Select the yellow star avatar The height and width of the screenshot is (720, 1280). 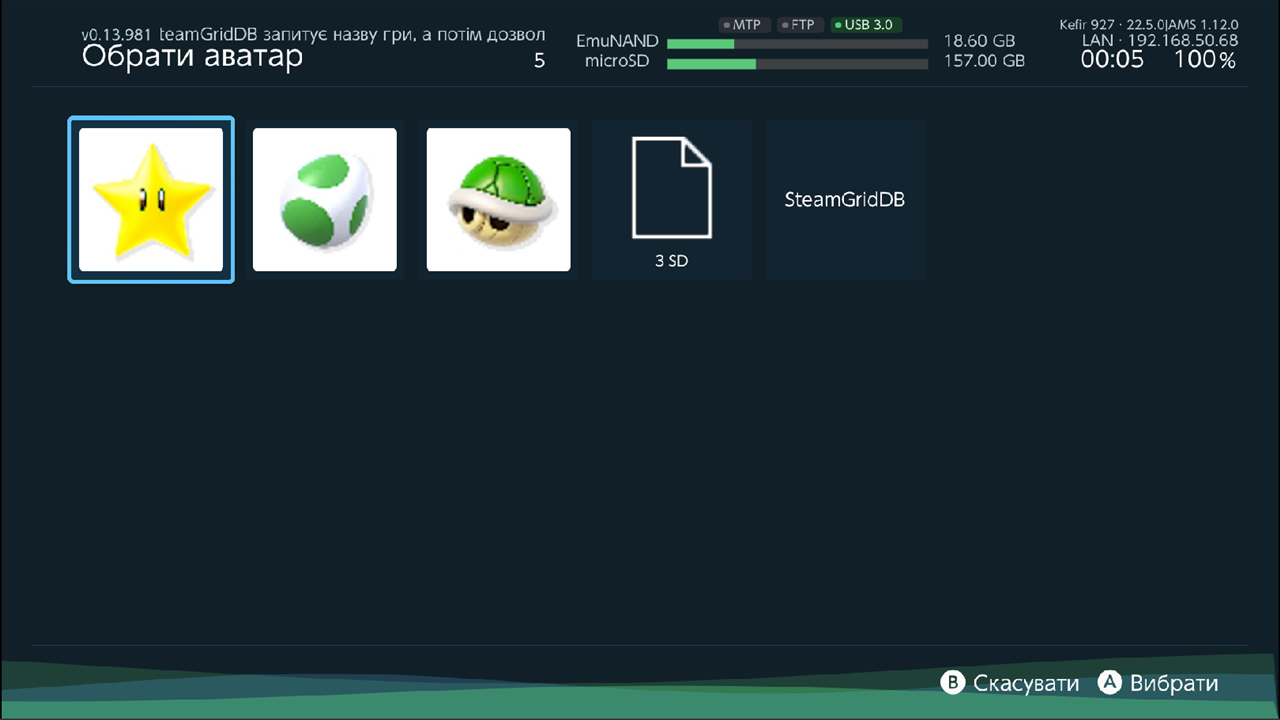[151, 199]
